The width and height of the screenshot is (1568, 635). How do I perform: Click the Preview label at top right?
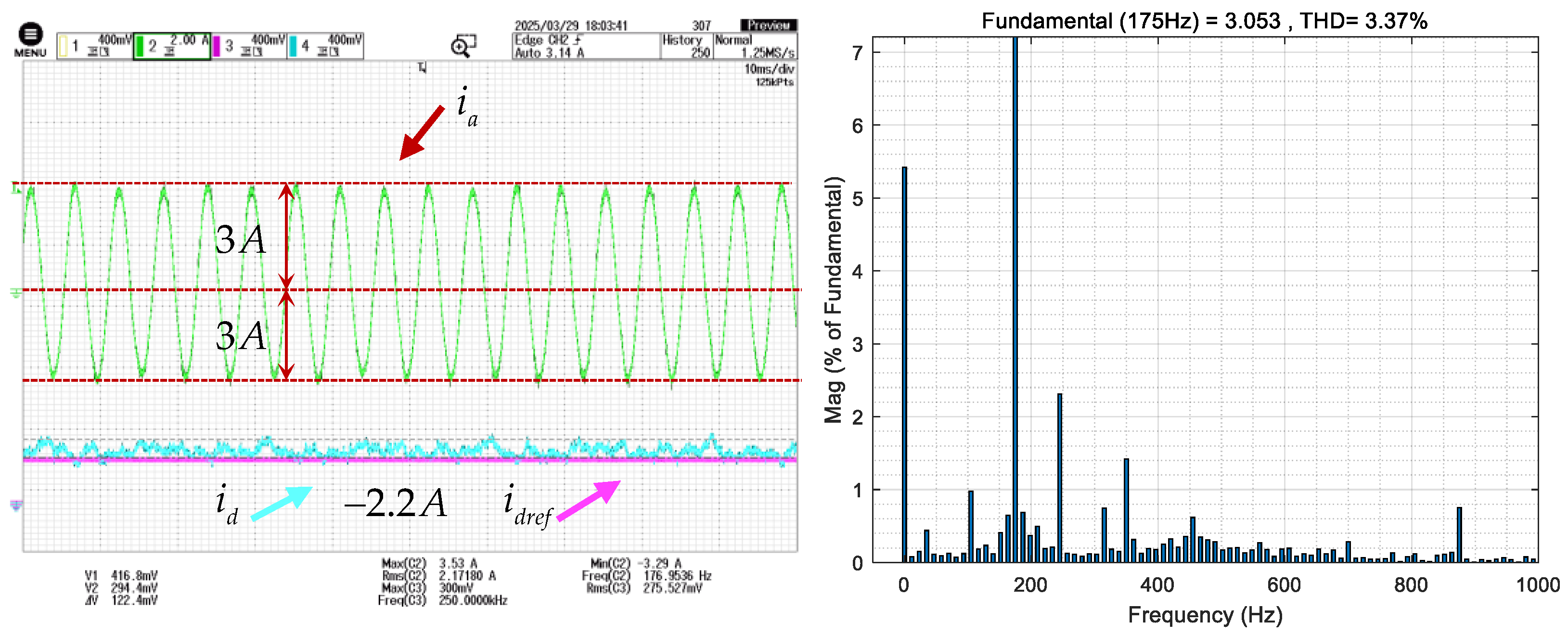(768, 25)
